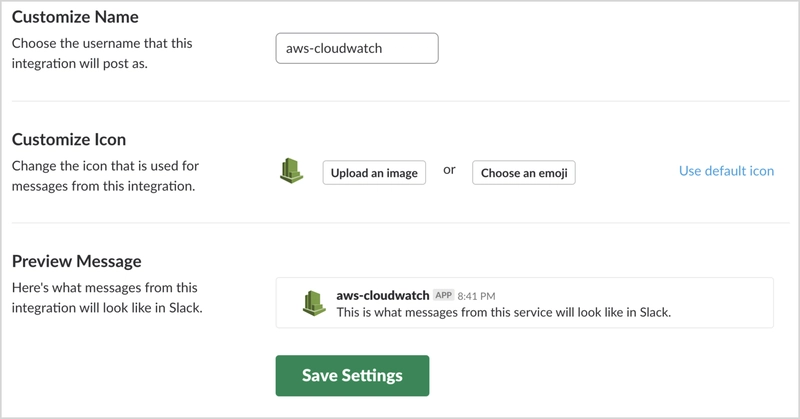Click the AWS CloudWatch icon beside Upload an image
800x419 pixels.
click(291, 172)
